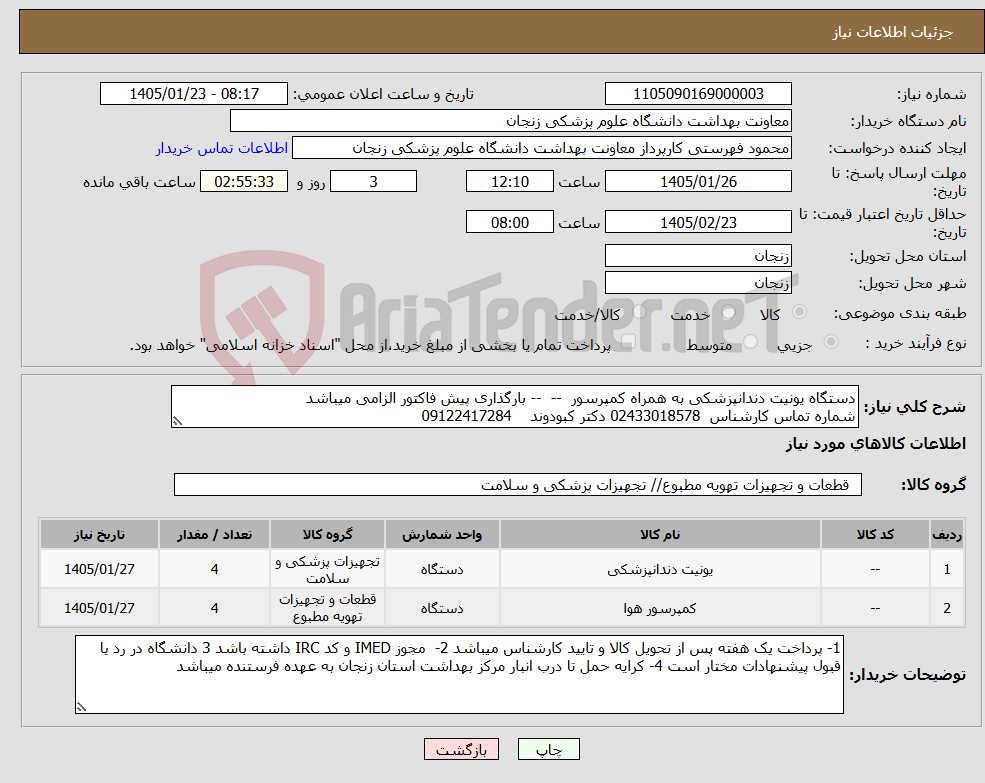The width and height of the screenshot is (985, 783).
Task: Click the need date cell in row 2
Action: pyautogui.click(x=99, y=608)
